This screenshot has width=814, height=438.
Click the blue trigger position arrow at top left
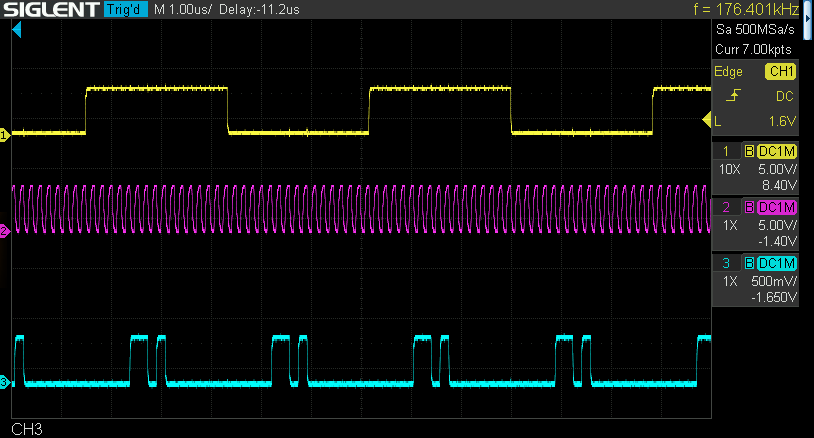pyautogui.click(x=16, y=32)
